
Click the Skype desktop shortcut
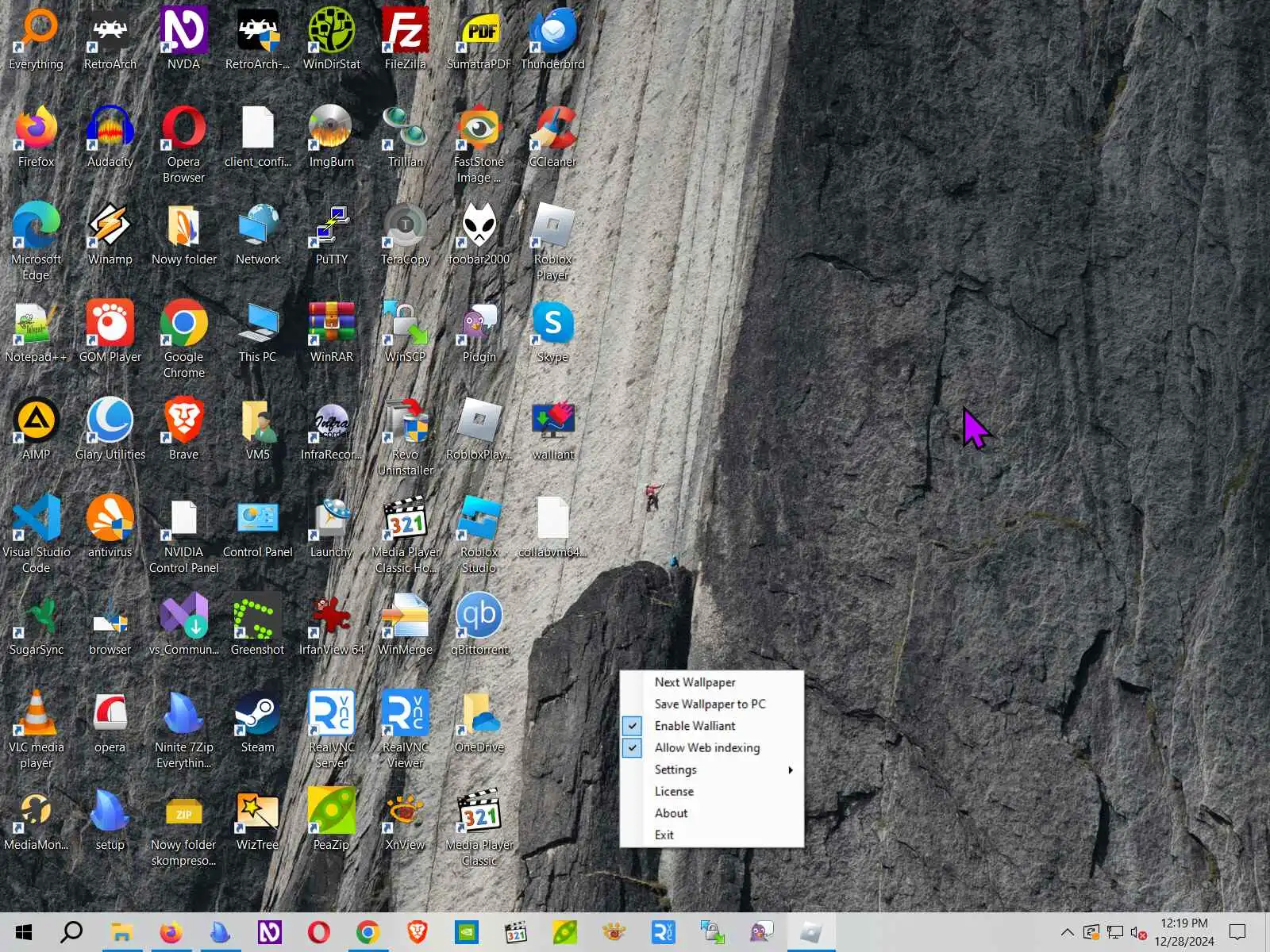(x=553, y=331)
